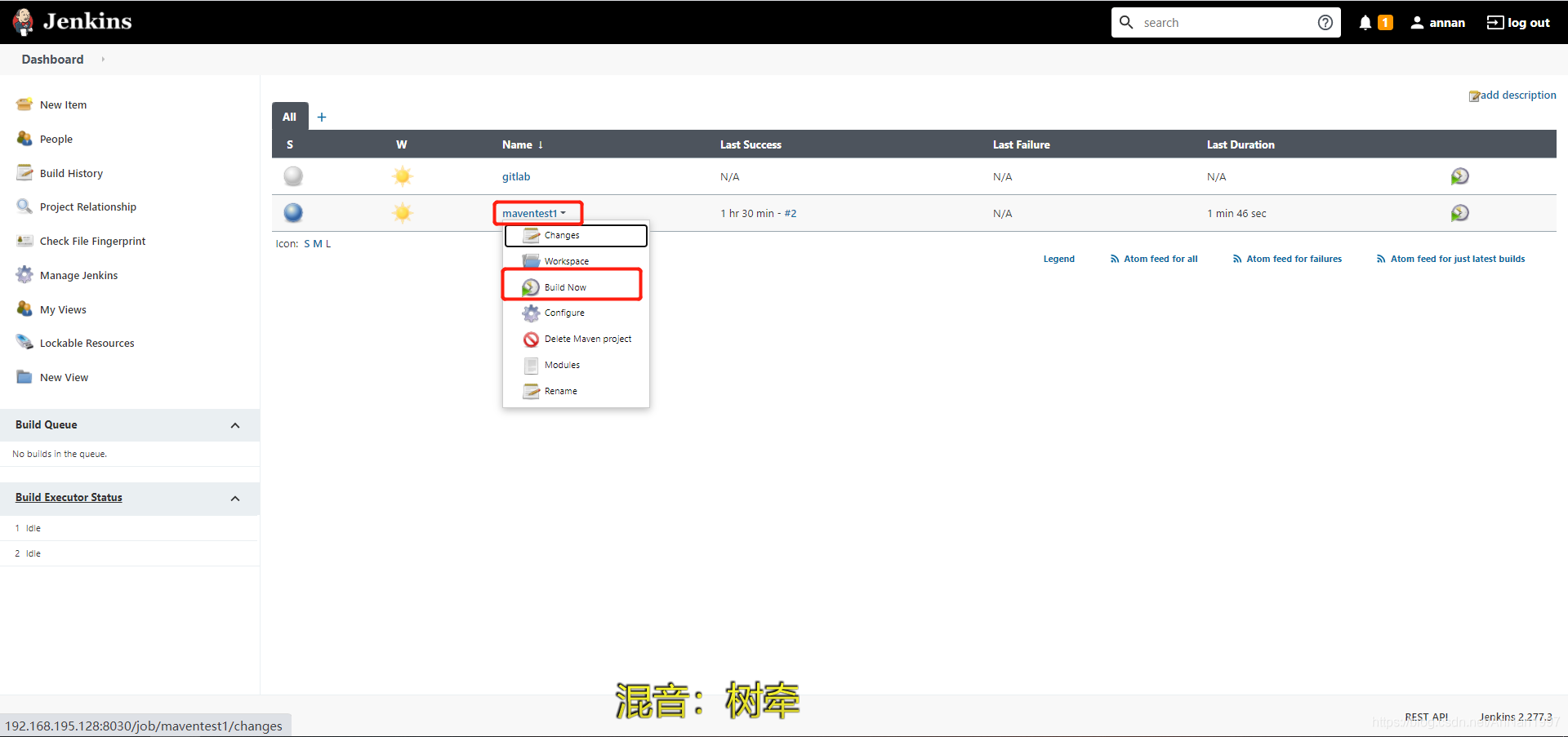Click the My Views icon
Screen dimensions: 1568x737
point(24,309)
